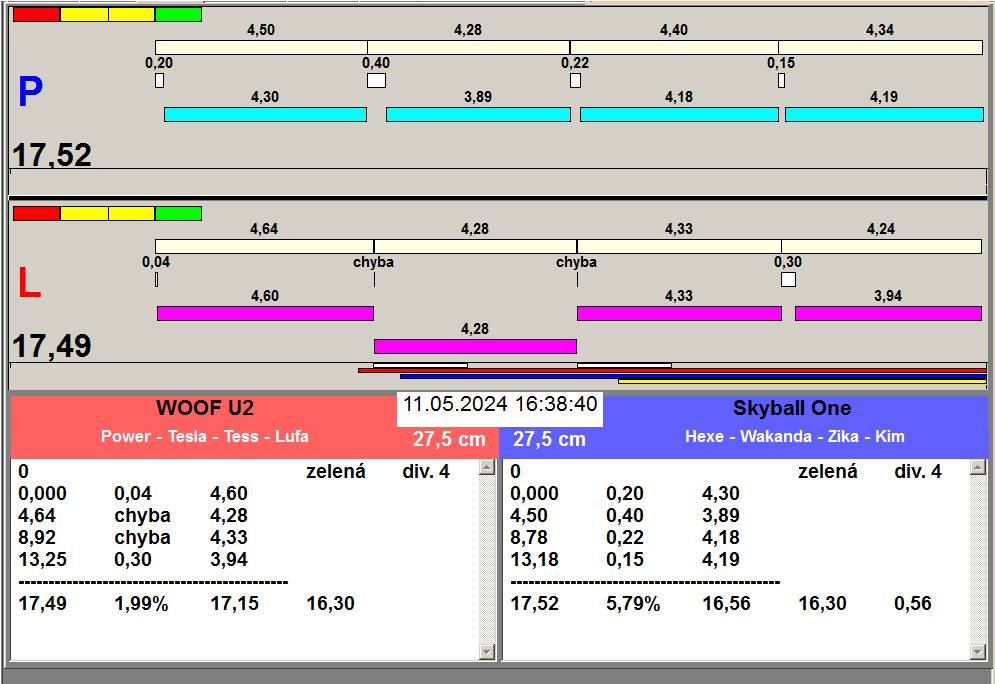The height and width of the screenshot is (684, 995).
Task: Click the white pass marker under 0,20
Action: [x=160, y=81]
